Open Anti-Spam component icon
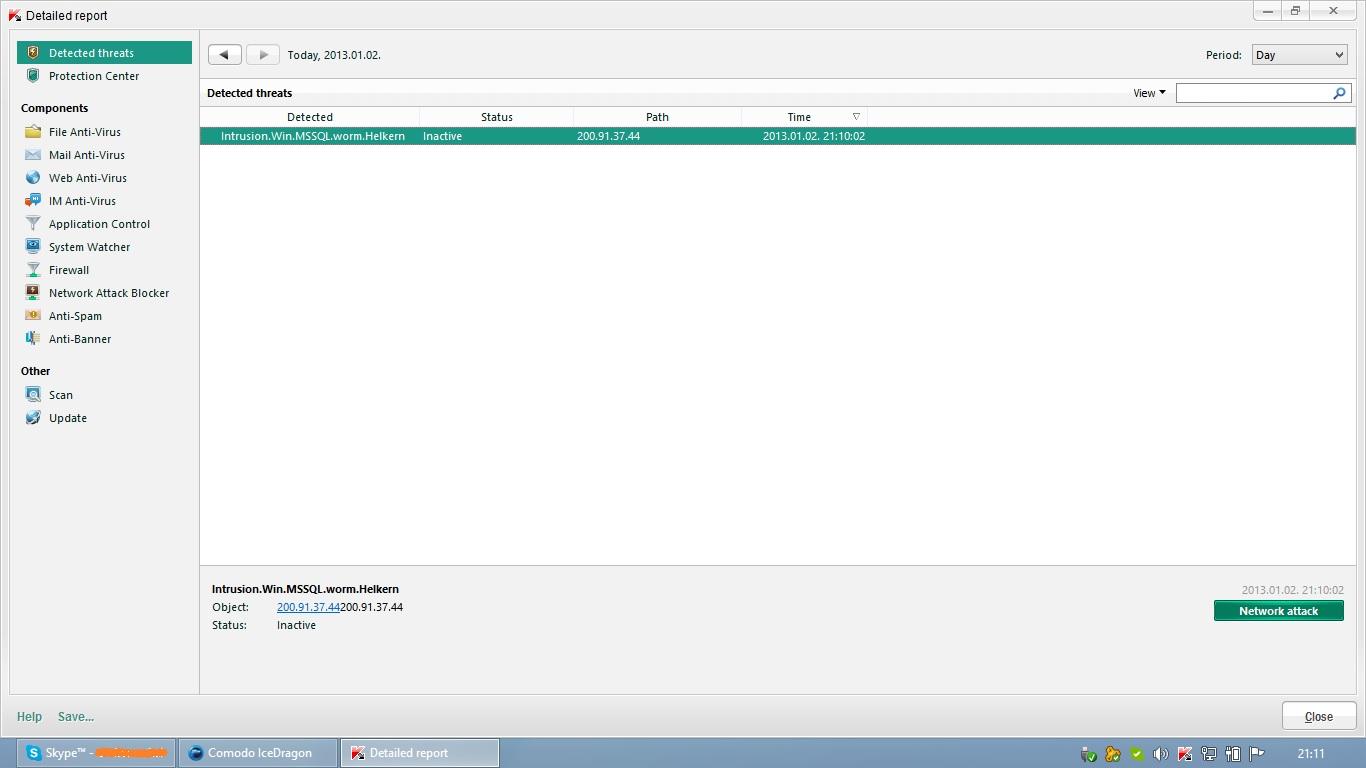Image resolution: width=1366 pixels, height=768 pixels. pos(33,316)
